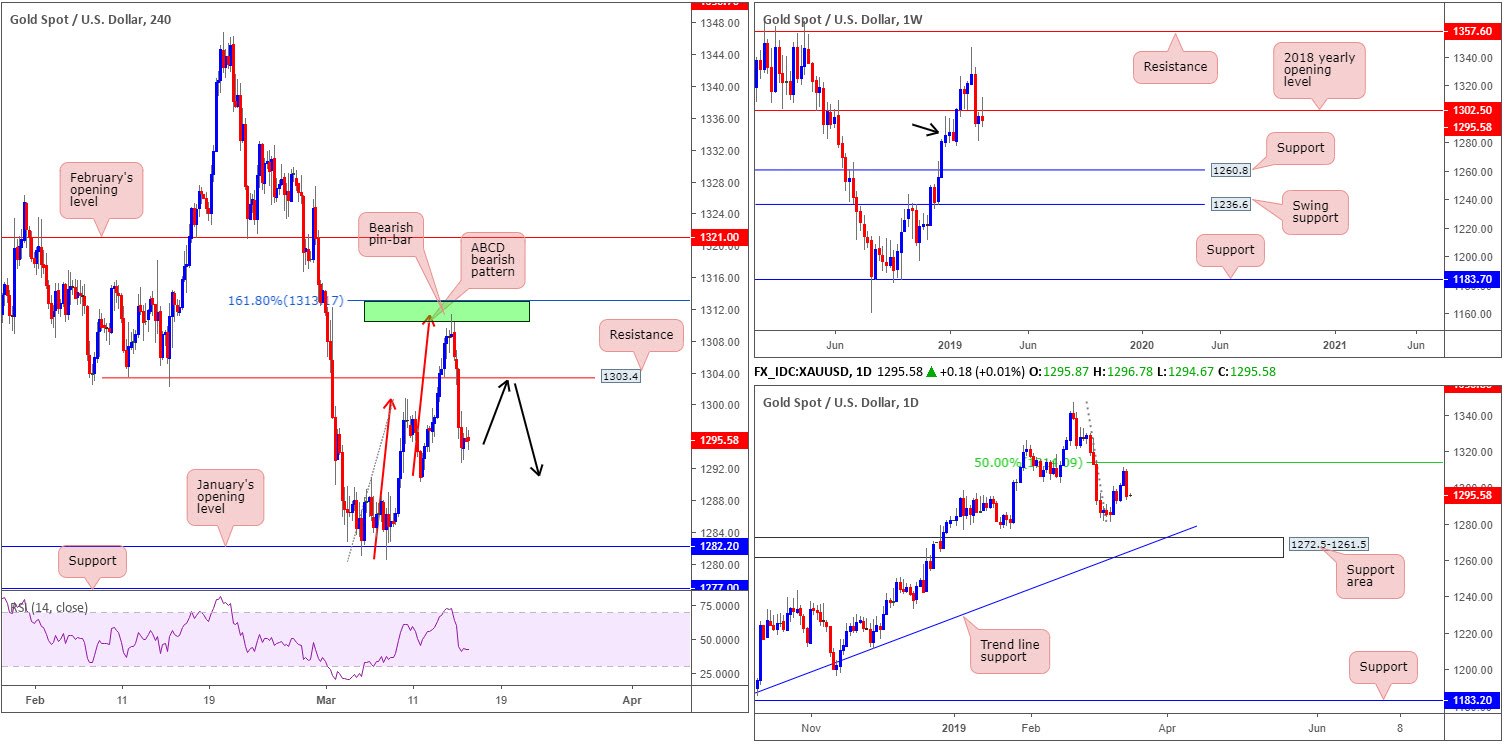Click the weekly Support callout above the 1183.70 line
Image resolution: width=1504 pixels, height=744 pixels.
coord(1230,250)
